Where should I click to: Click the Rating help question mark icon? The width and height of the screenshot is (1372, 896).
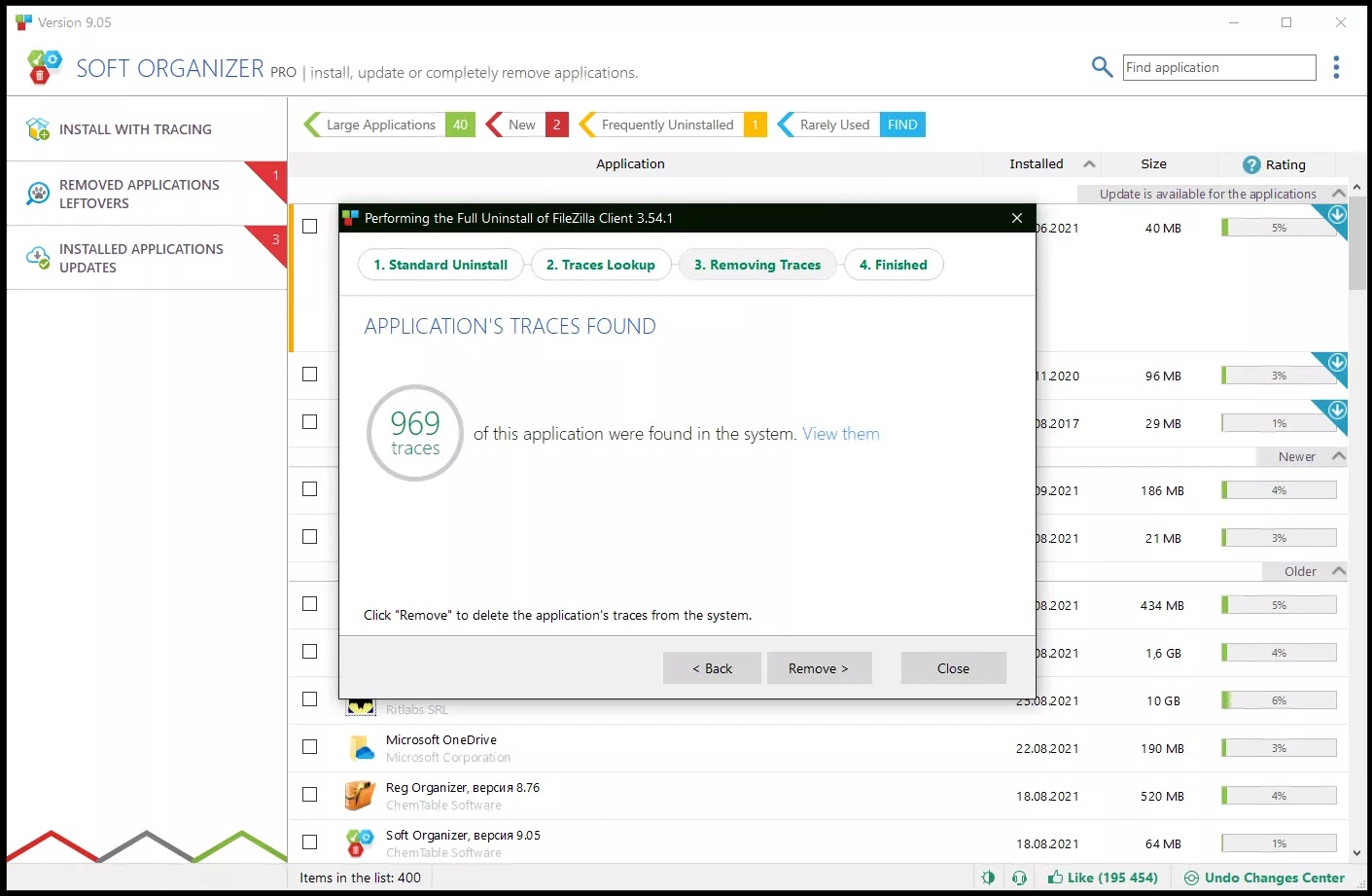[1251, 165]
